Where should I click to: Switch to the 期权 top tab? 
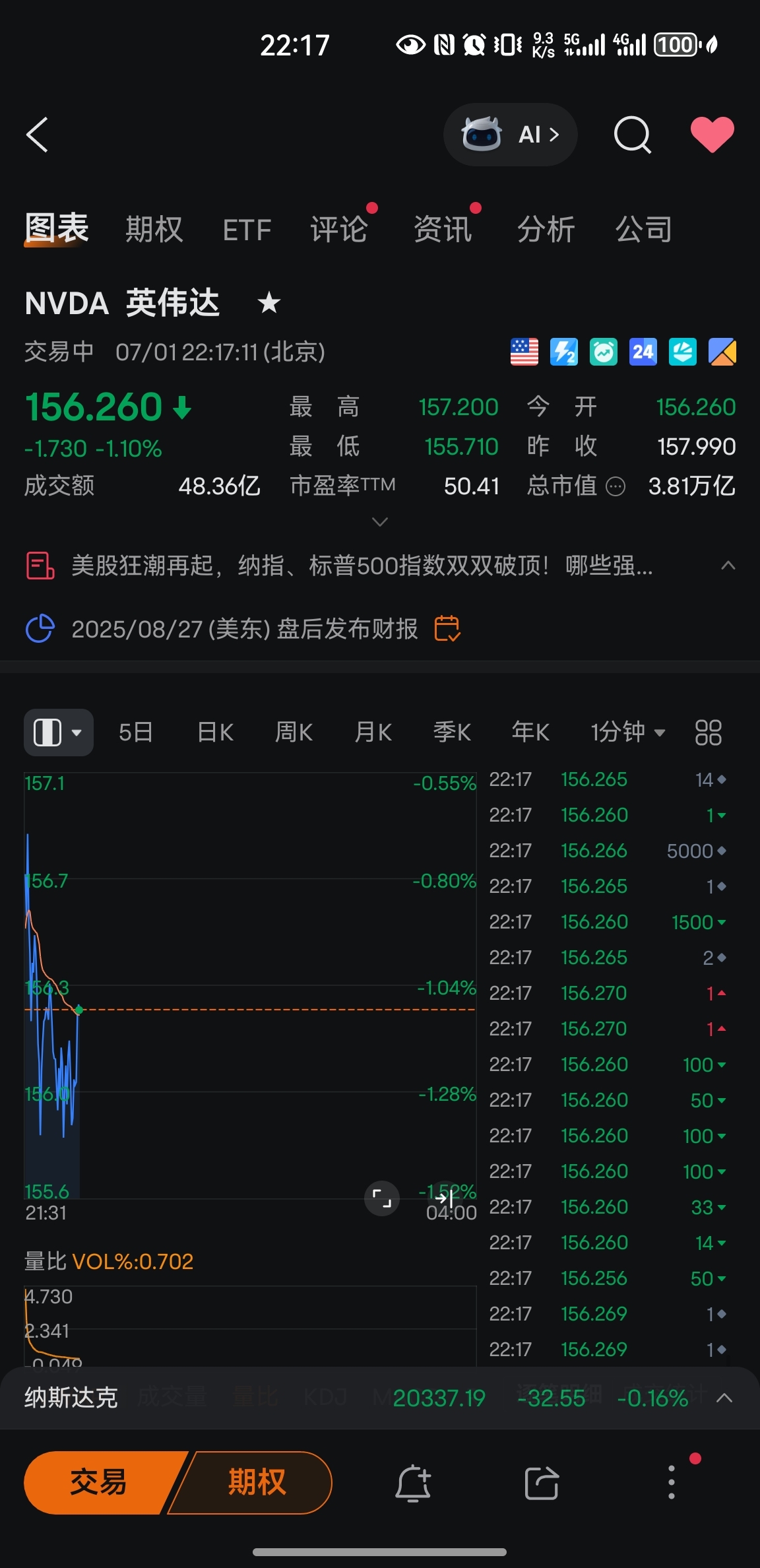[x=154, y=230]
